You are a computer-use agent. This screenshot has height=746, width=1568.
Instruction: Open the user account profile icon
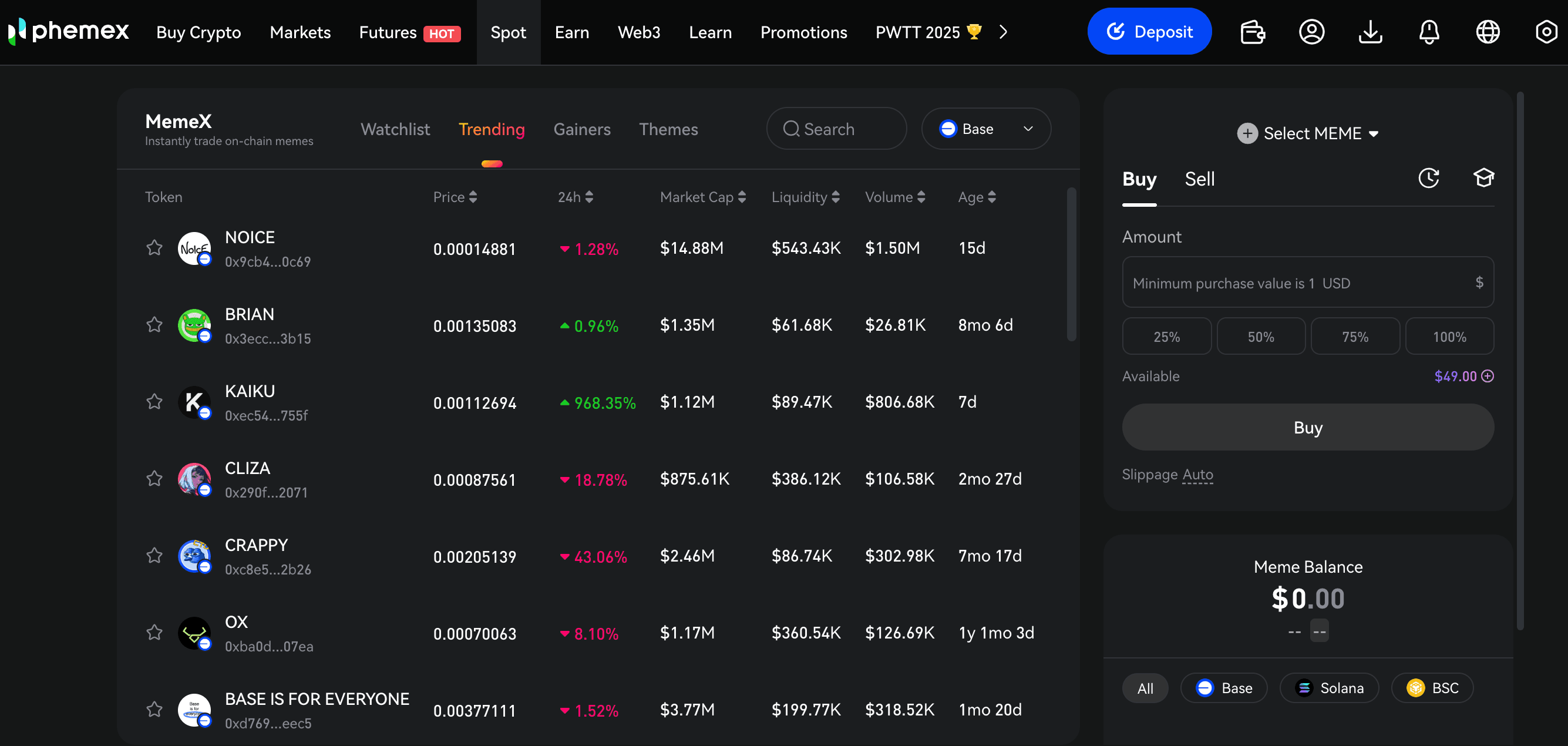[1312, 32]
